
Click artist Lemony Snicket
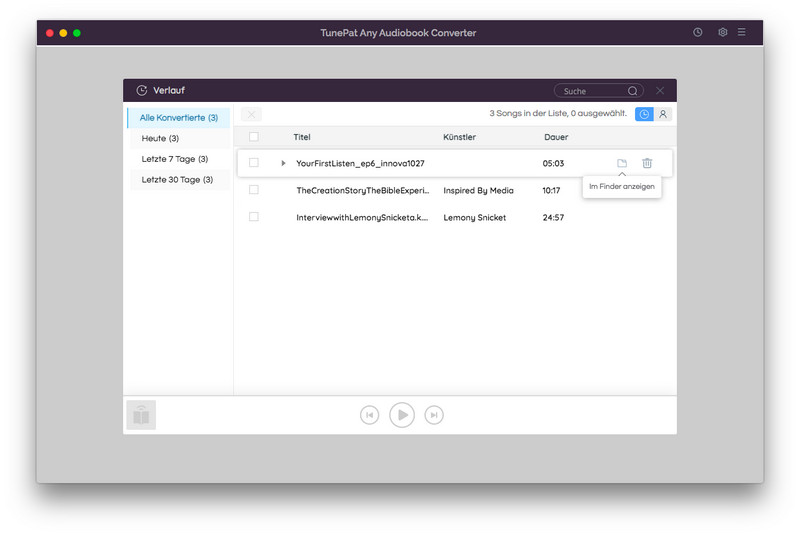pos(474,218)
